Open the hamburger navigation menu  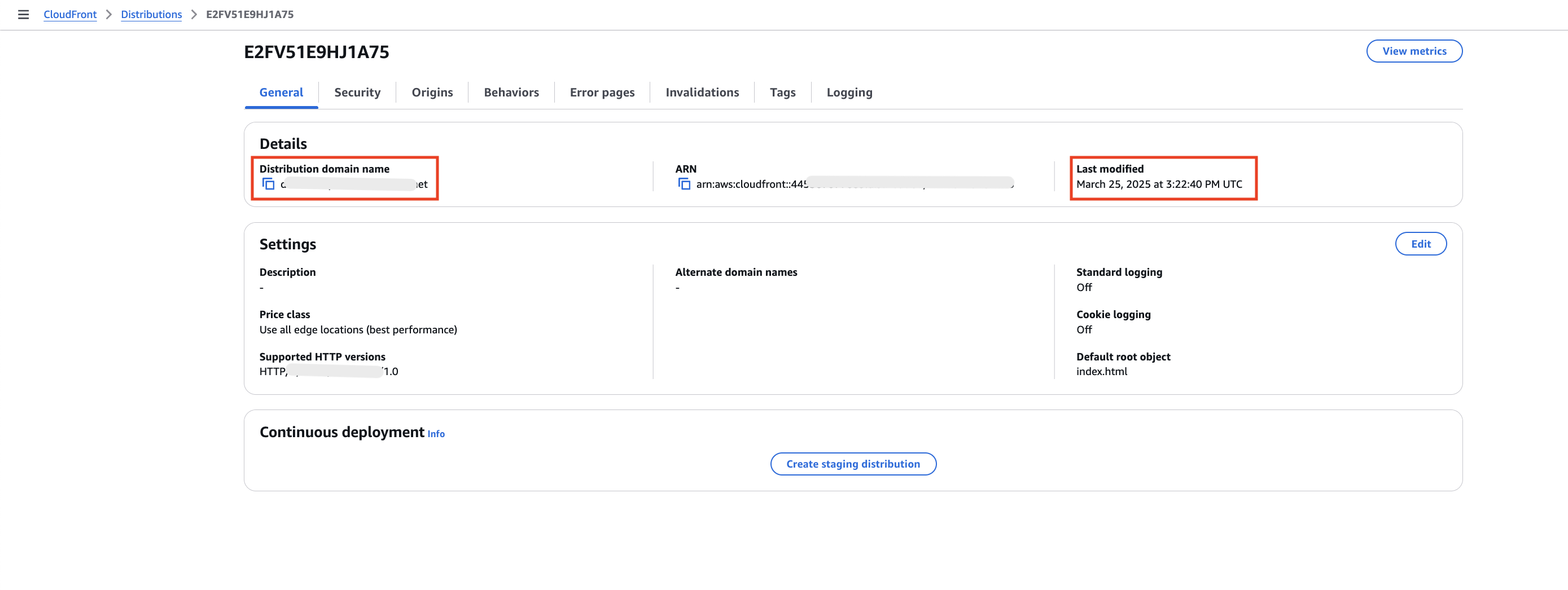point(23,15)
